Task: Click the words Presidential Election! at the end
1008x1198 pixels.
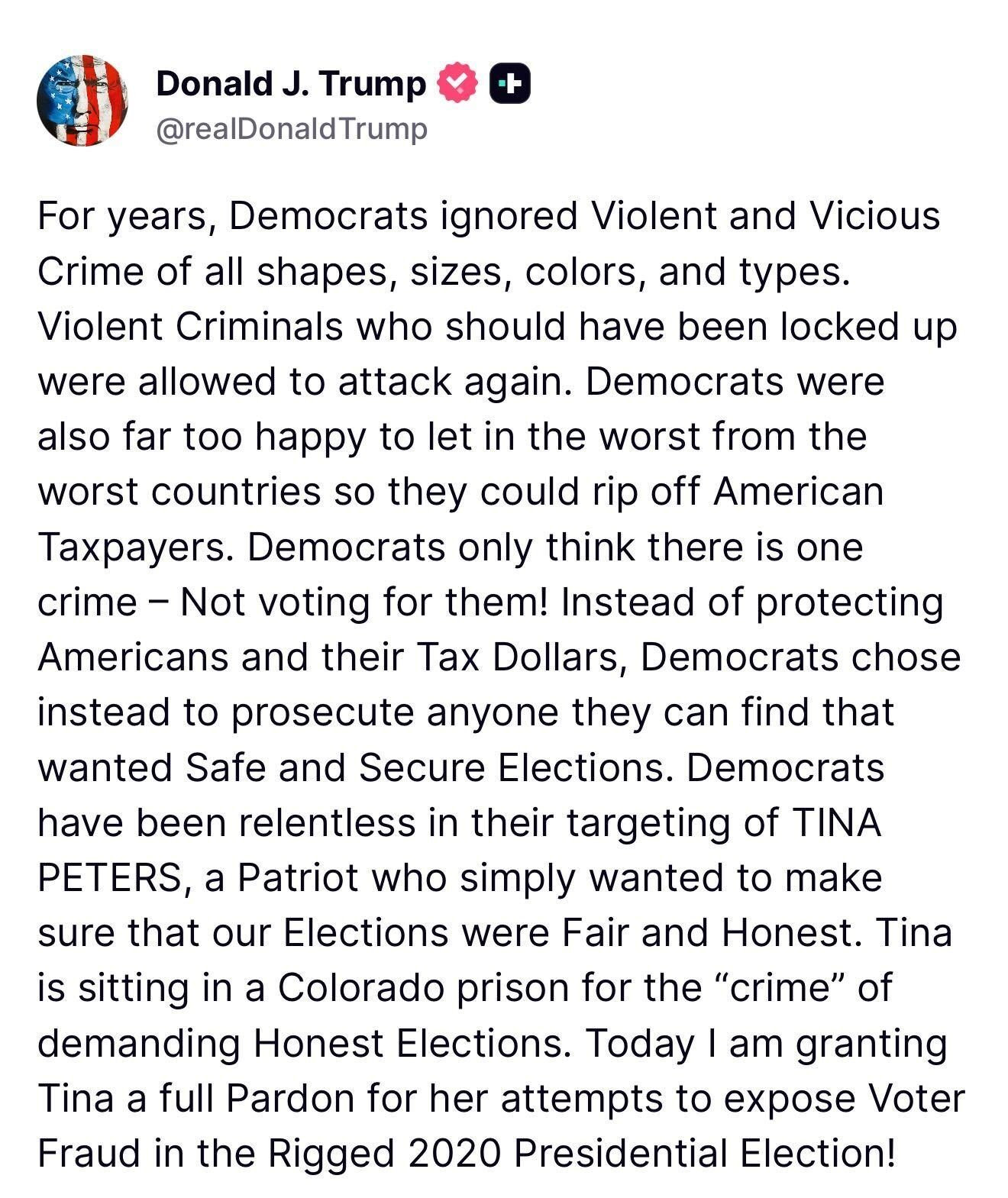Action: (703, 1153)
